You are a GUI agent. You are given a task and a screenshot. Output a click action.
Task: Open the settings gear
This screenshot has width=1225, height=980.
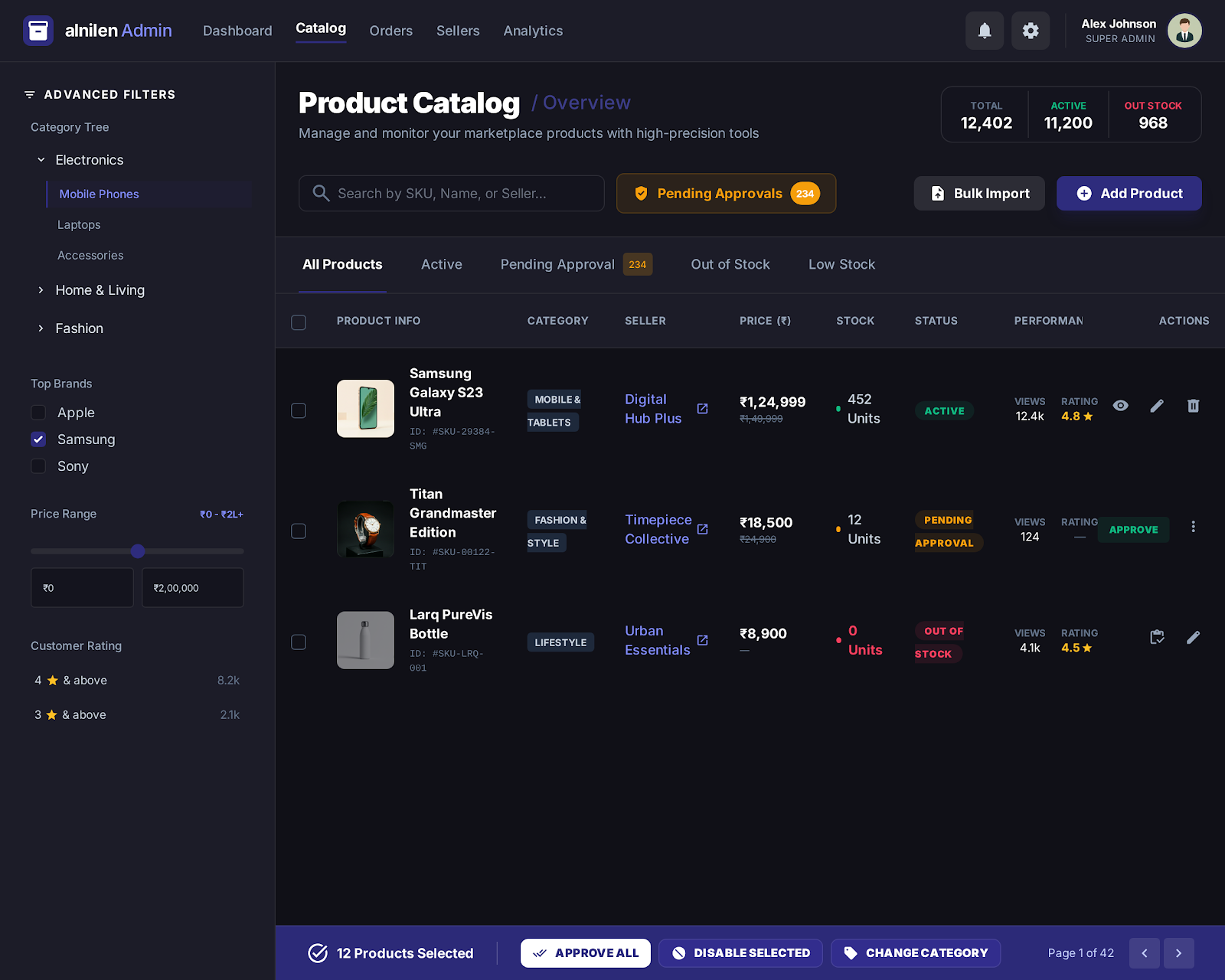coord(1031,31)
